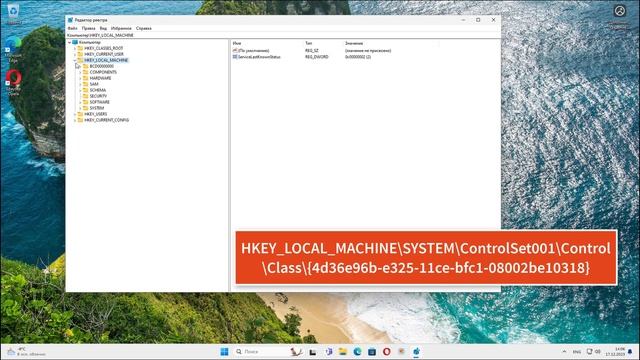
Task: Open the Правка menu
Action: point(88,28)
